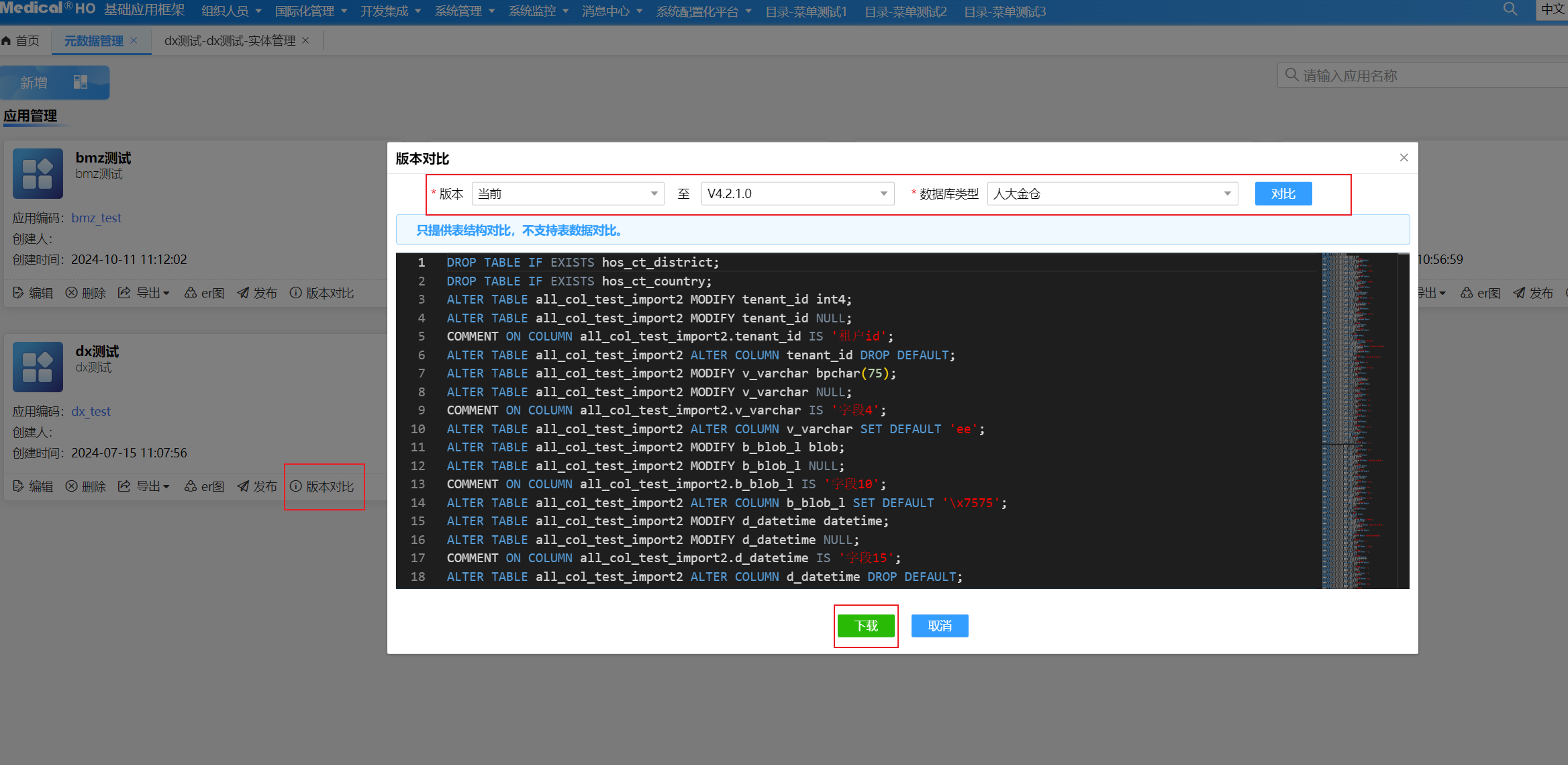Open 导出 dropdown for bmz测试 app
The image size is (1568, 765).
tap(144, 293)
